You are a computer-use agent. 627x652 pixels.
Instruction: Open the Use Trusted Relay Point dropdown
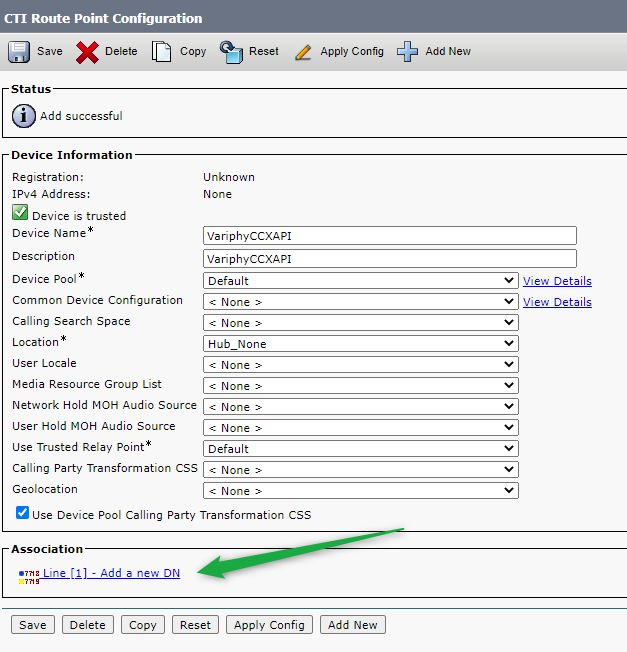(x=360, y=449)
